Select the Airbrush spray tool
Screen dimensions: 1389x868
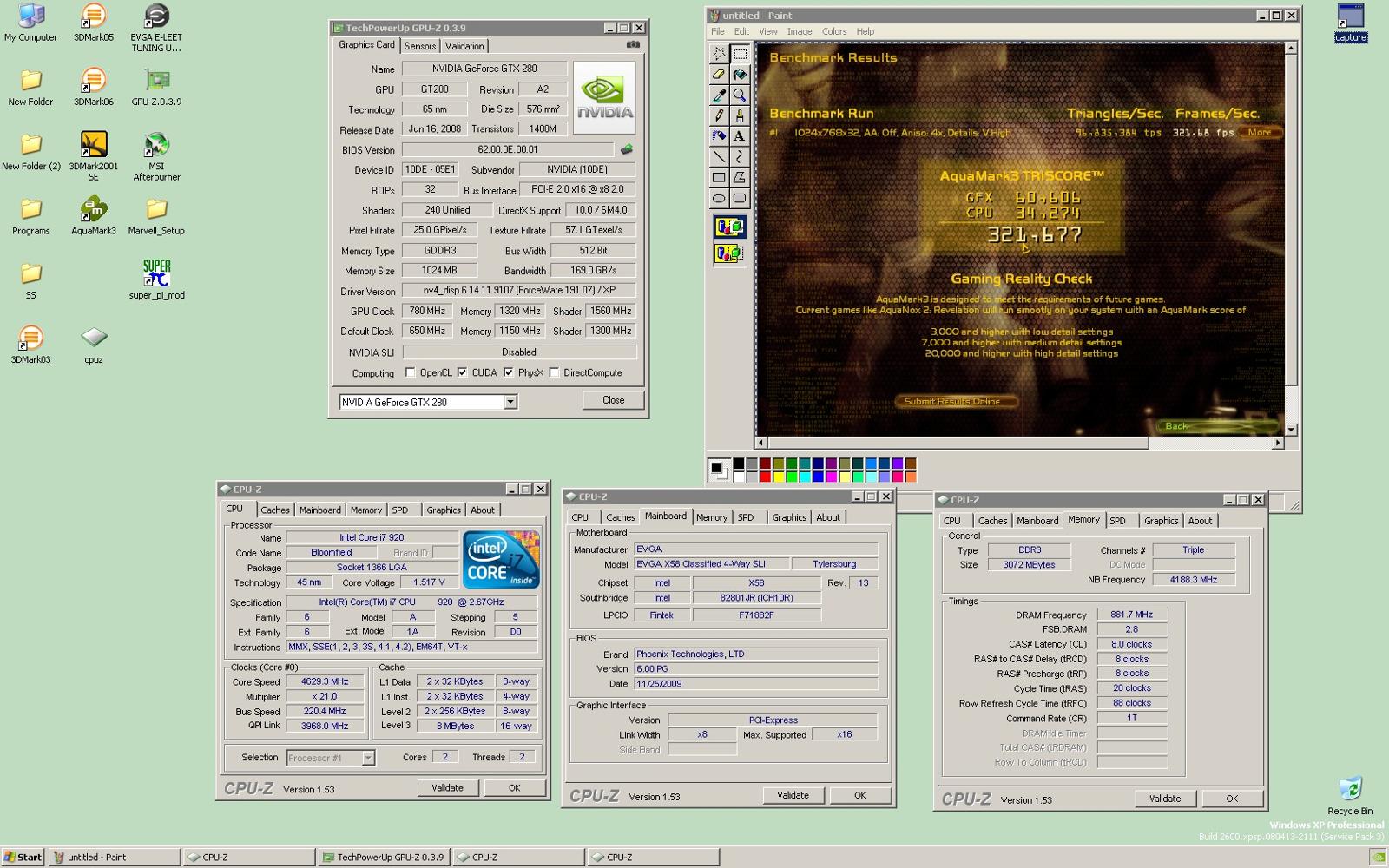719,136
